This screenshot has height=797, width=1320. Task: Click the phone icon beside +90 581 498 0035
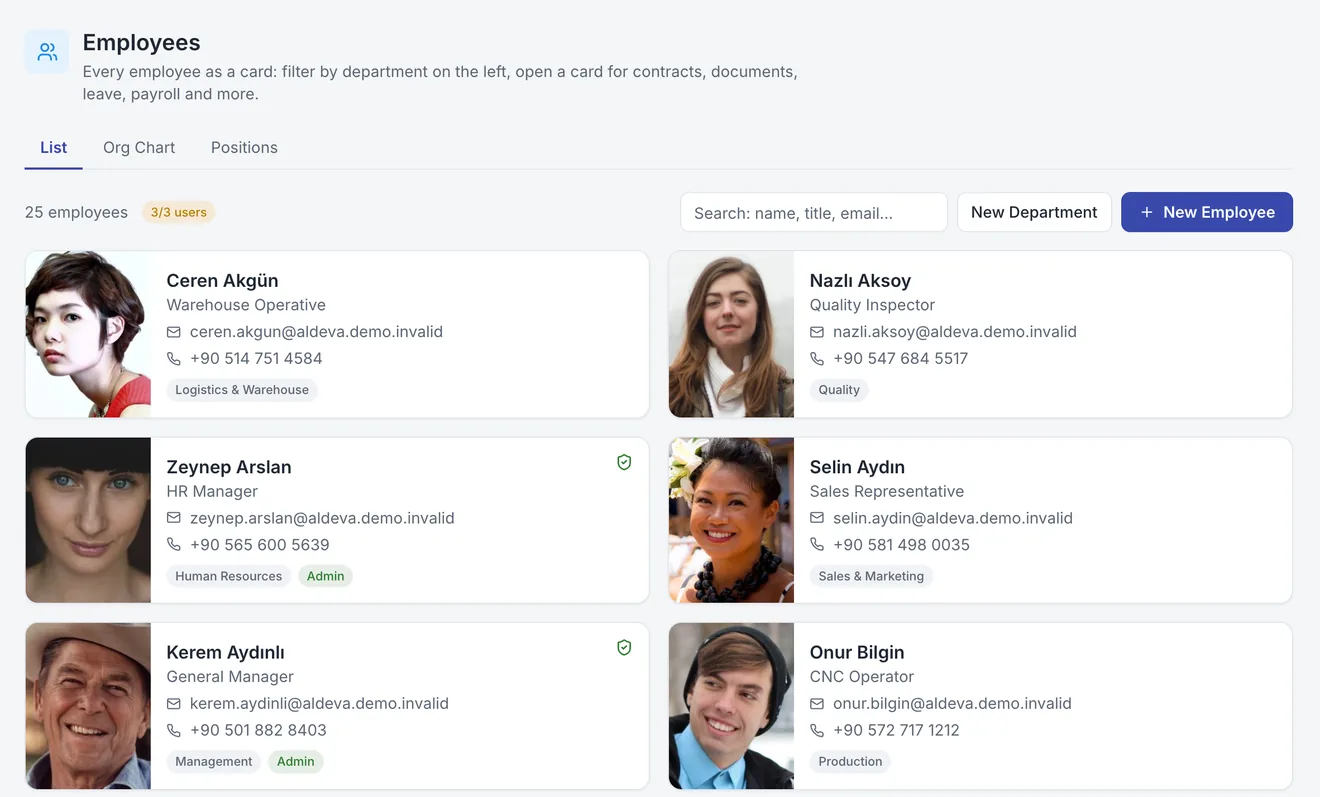click(817, 545)
